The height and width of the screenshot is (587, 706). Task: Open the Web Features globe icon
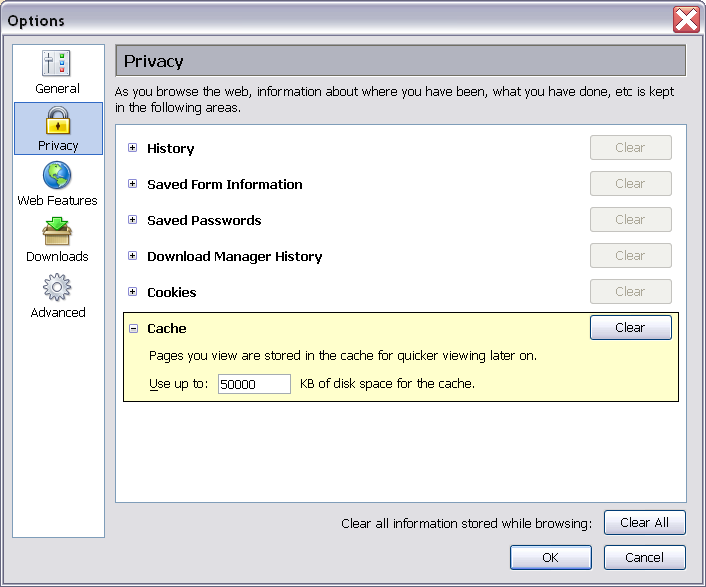tap(58, 177)
